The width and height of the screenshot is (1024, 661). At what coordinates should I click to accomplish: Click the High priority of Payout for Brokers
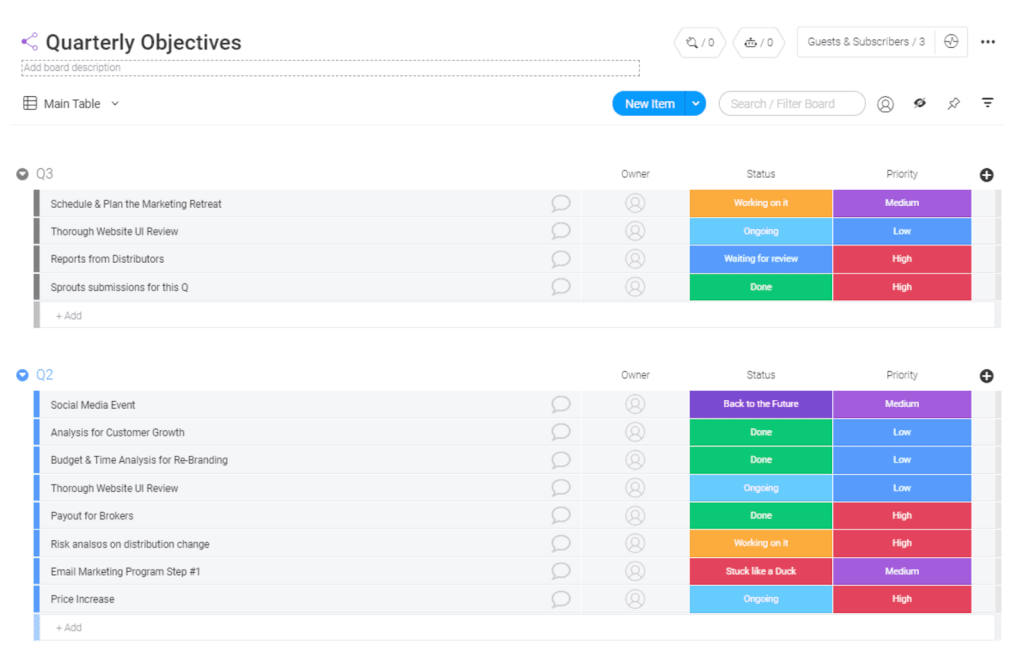tap(902, 515)
